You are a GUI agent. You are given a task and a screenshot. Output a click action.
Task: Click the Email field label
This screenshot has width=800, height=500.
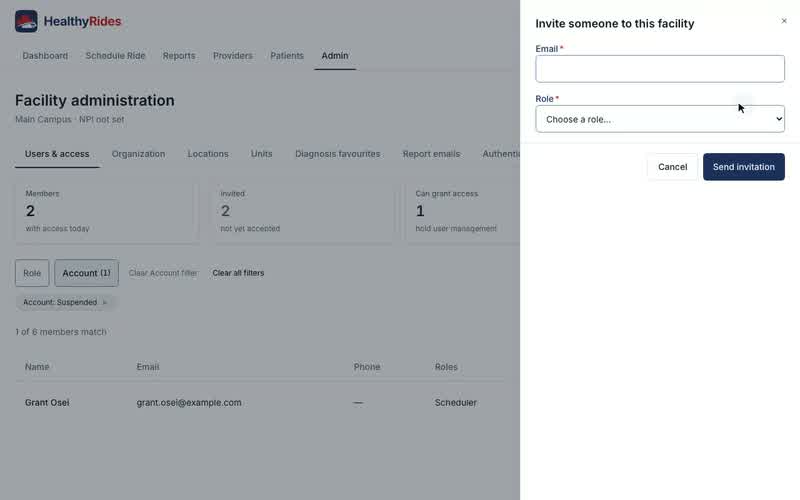click(x=546, y=49)
